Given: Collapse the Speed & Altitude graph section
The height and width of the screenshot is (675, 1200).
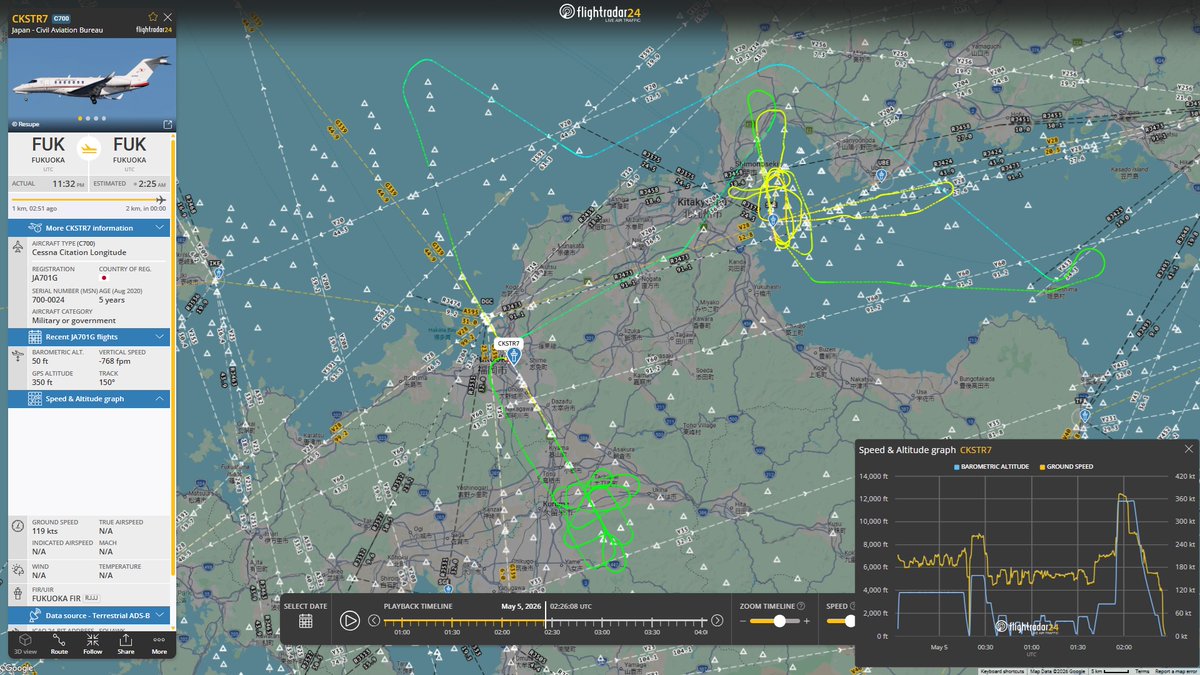Looking at the screenshot, I should coord(89,399).
